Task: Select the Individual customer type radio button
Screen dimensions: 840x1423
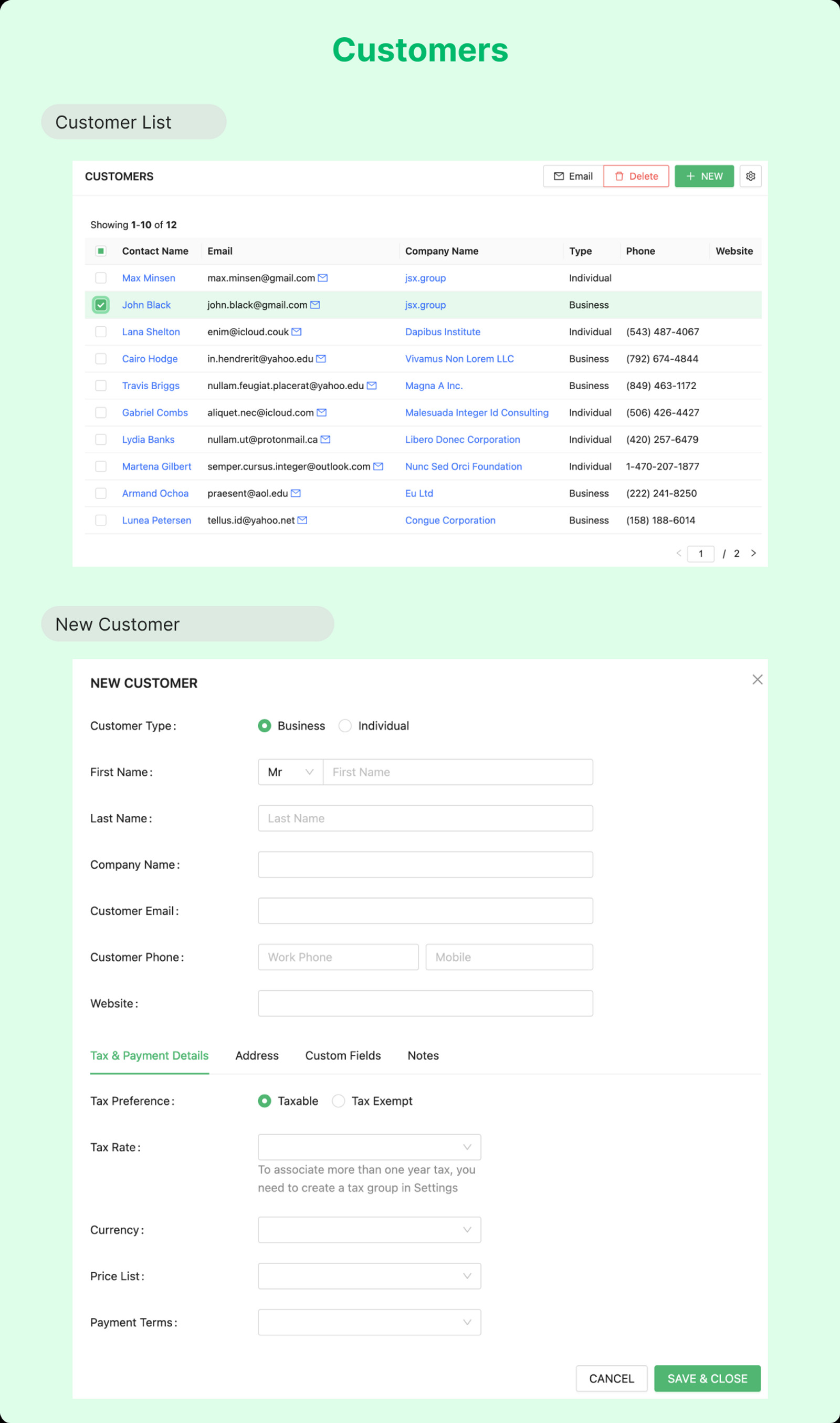Action: tap(345, 725)
